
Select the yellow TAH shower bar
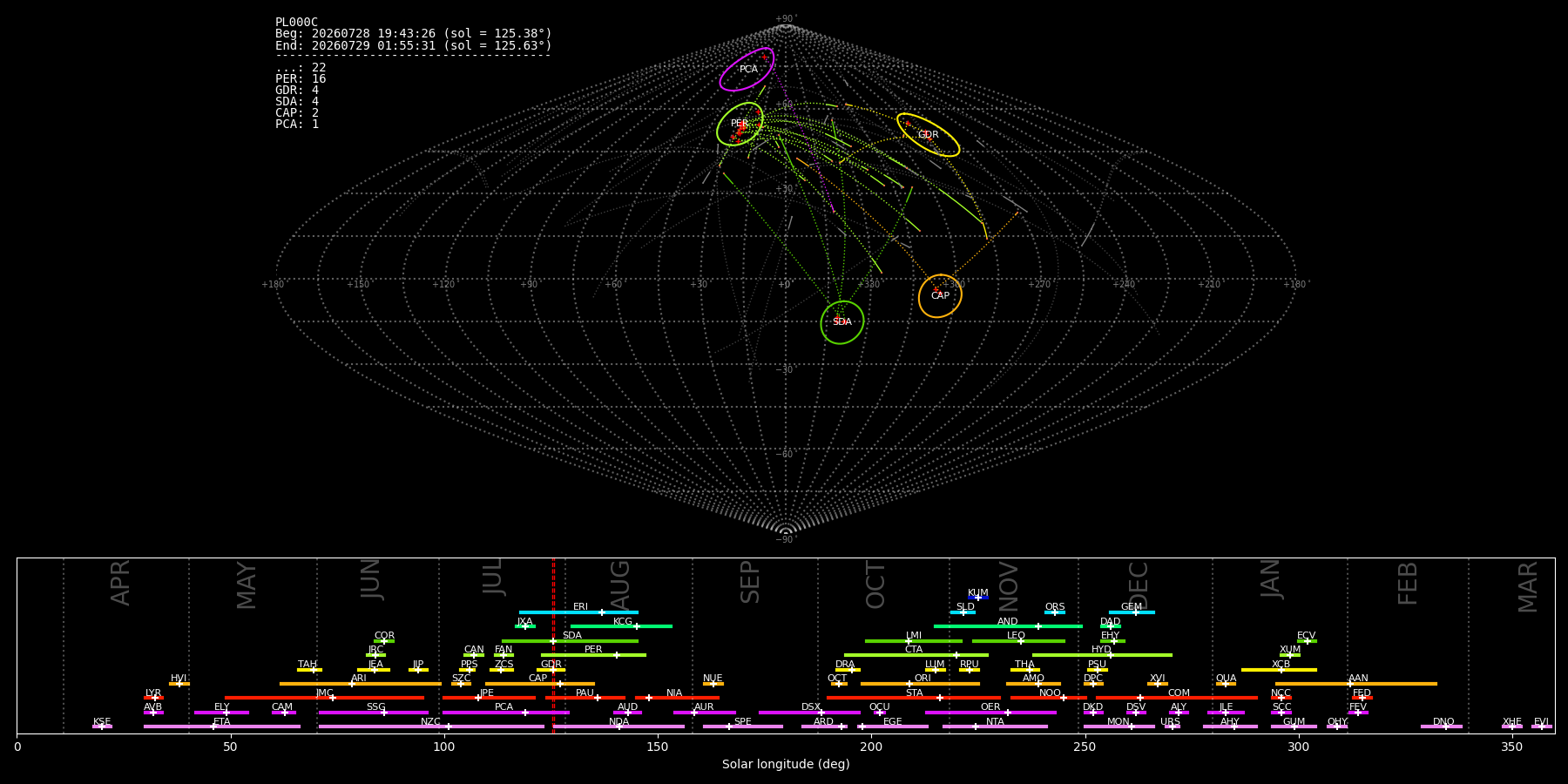pos(309,670)
